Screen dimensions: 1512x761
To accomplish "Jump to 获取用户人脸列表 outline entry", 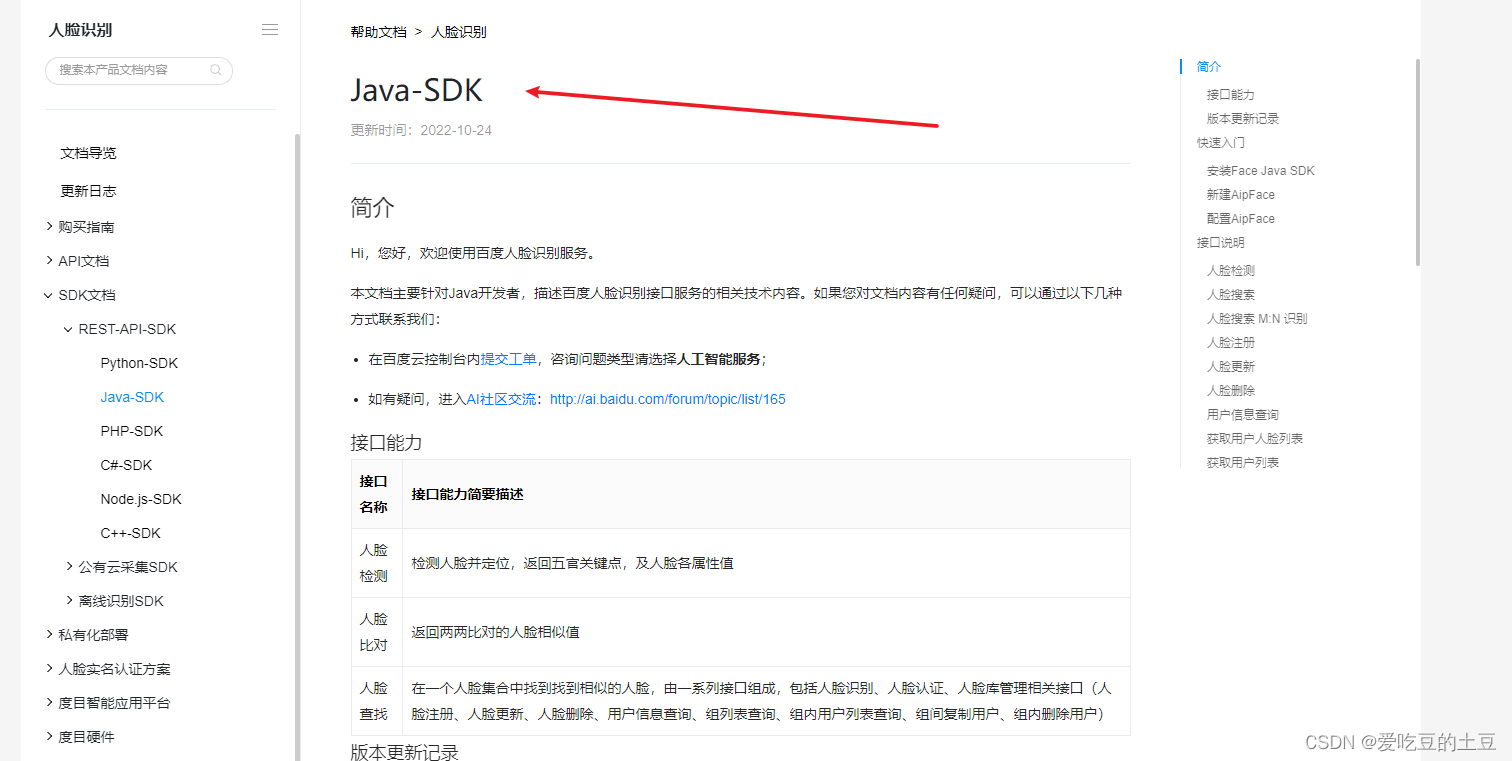I will tap(1255, 439).
